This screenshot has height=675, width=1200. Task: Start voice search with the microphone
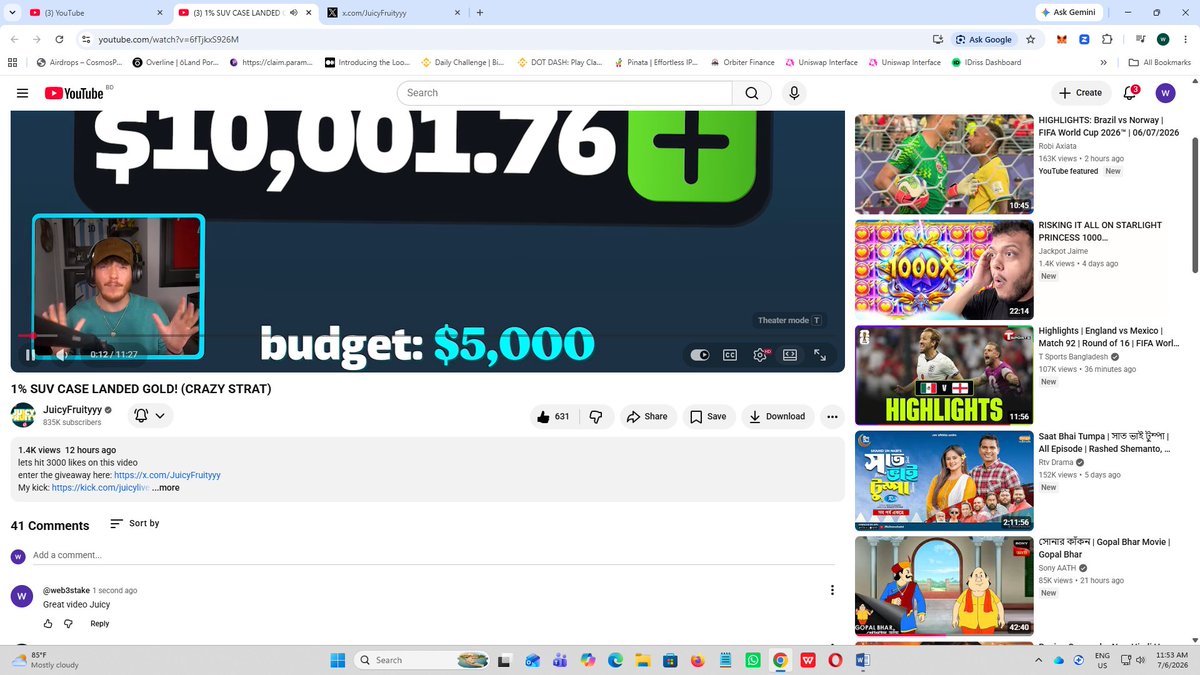click(794, 93)
